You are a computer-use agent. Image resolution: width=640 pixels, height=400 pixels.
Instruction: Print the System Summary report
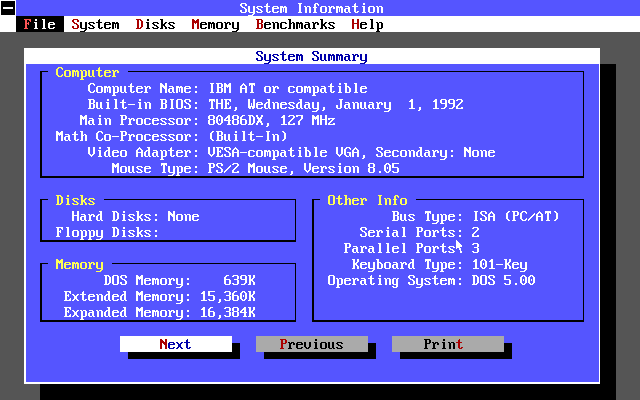448,344
